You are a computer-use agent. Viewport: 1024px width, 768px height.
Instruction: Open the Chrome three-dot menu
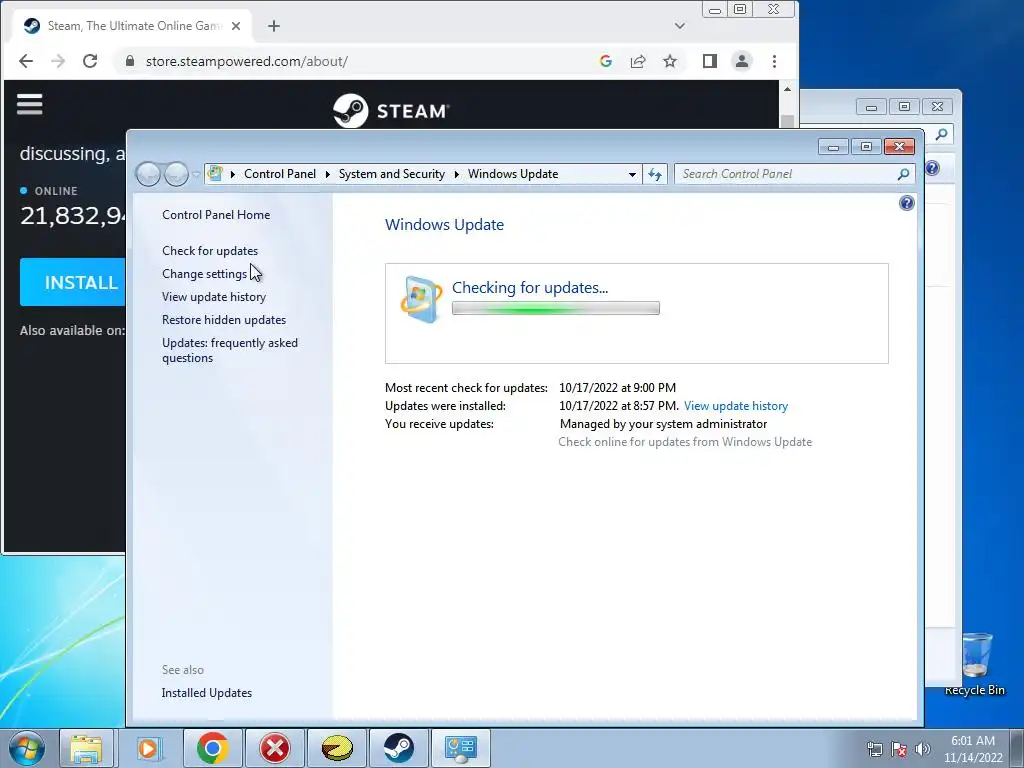pos(775,61)
